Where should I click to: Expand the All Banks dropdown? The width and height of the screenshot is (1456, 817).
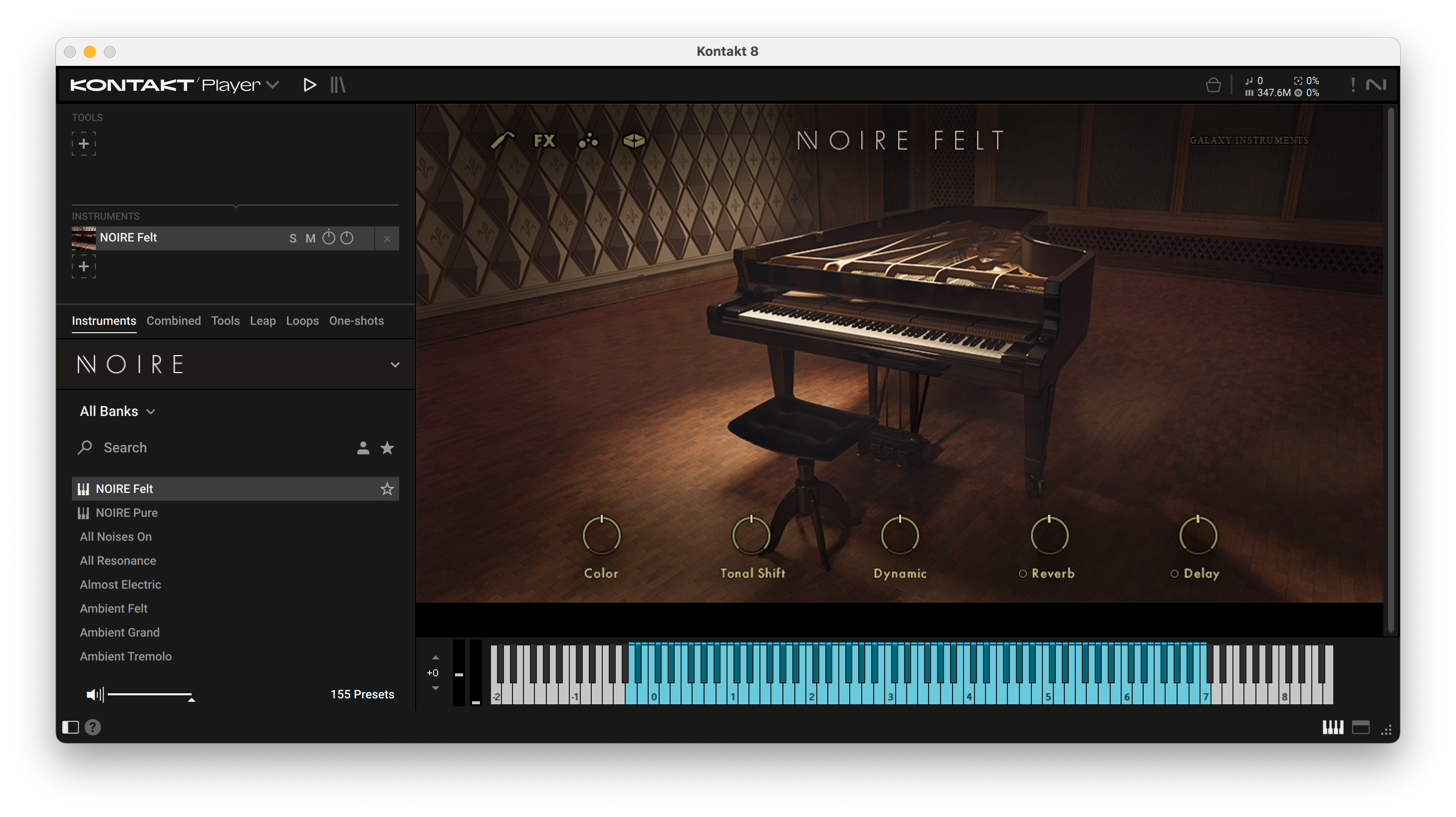150,411
